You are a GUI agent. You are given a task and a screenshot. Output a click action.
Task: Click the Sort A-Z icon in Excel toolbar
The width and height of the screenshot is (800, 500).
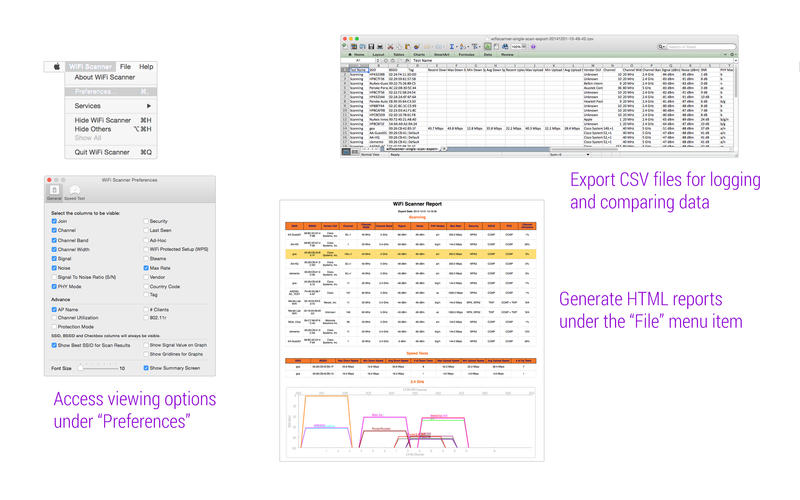coord(462,46)
